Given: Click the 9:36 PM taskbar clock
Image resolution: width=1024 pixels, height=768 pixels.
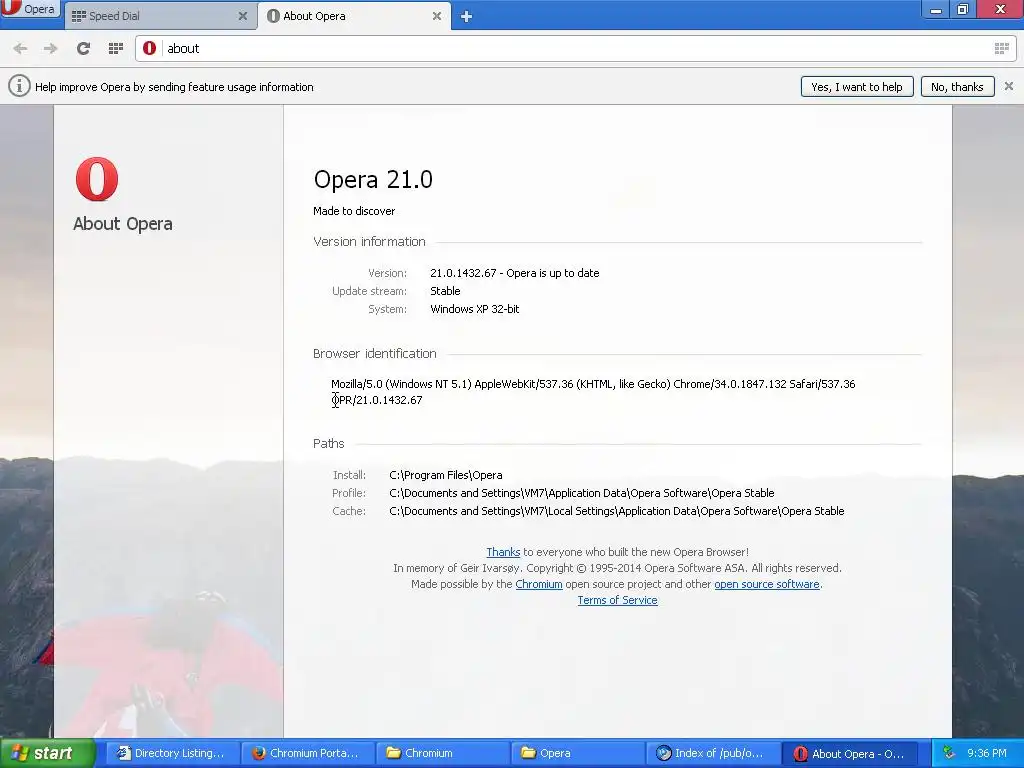Looking at the screenshot, I should (987, 753).
